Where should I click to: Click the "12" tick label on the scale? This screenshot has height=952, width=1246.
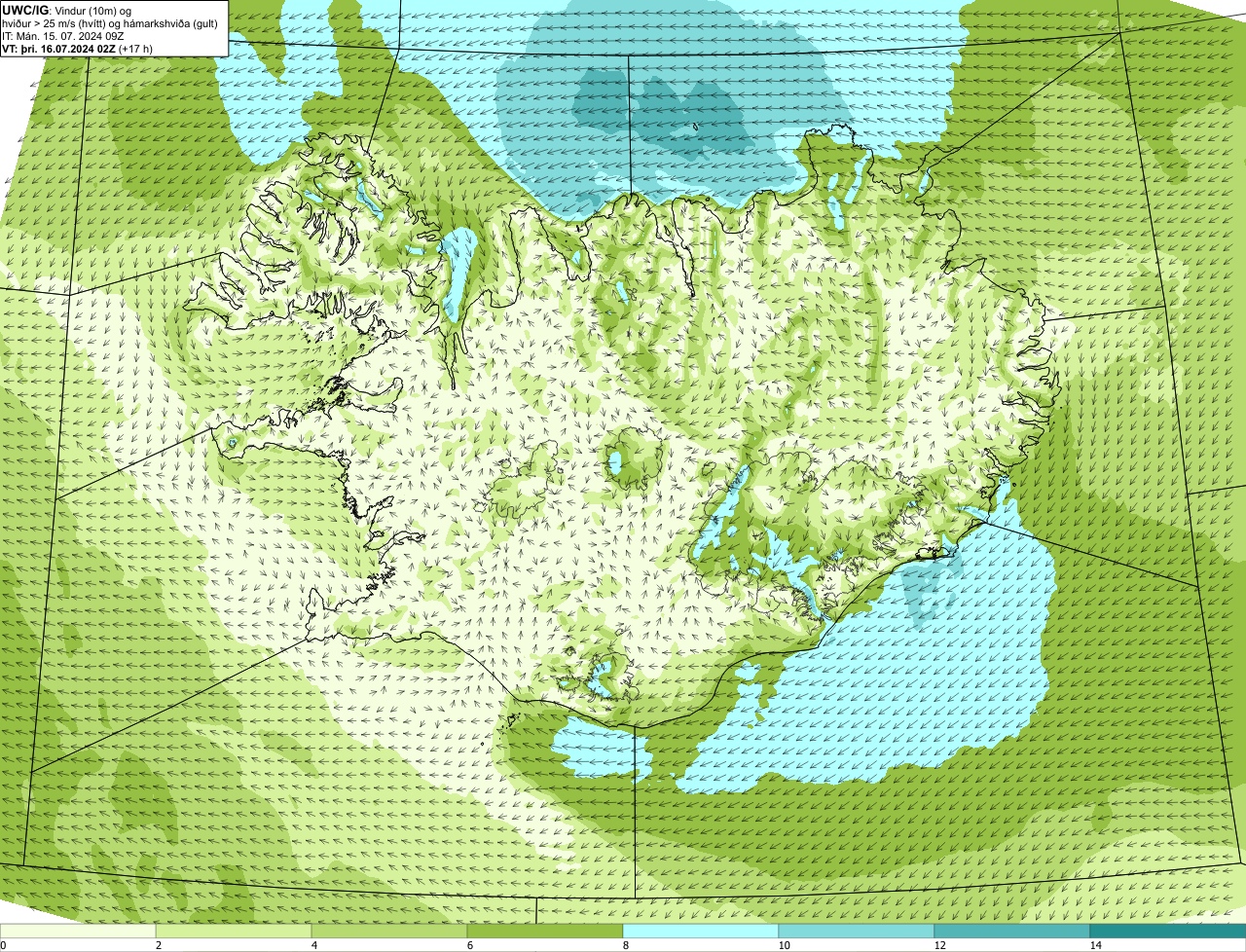point(939,945)
